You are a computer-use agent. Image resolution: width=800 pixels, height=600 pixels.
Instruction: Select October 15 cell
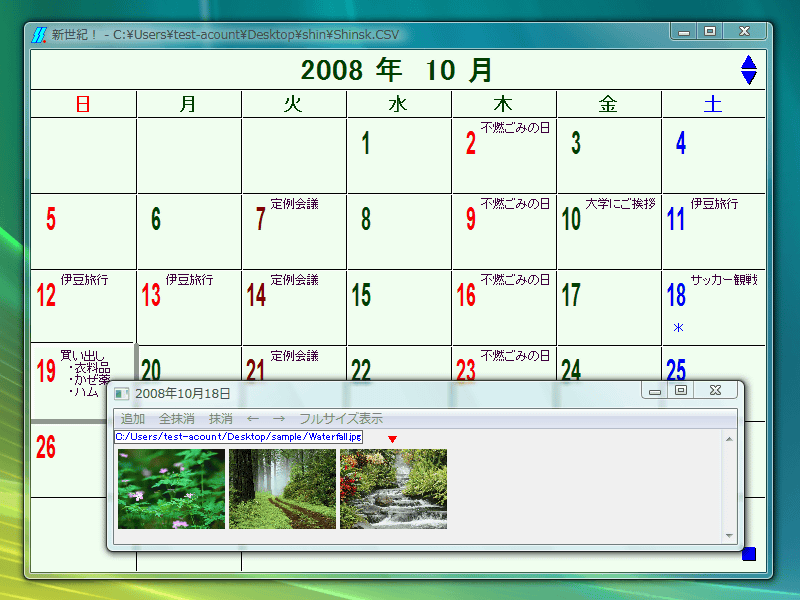pos(399,308)
